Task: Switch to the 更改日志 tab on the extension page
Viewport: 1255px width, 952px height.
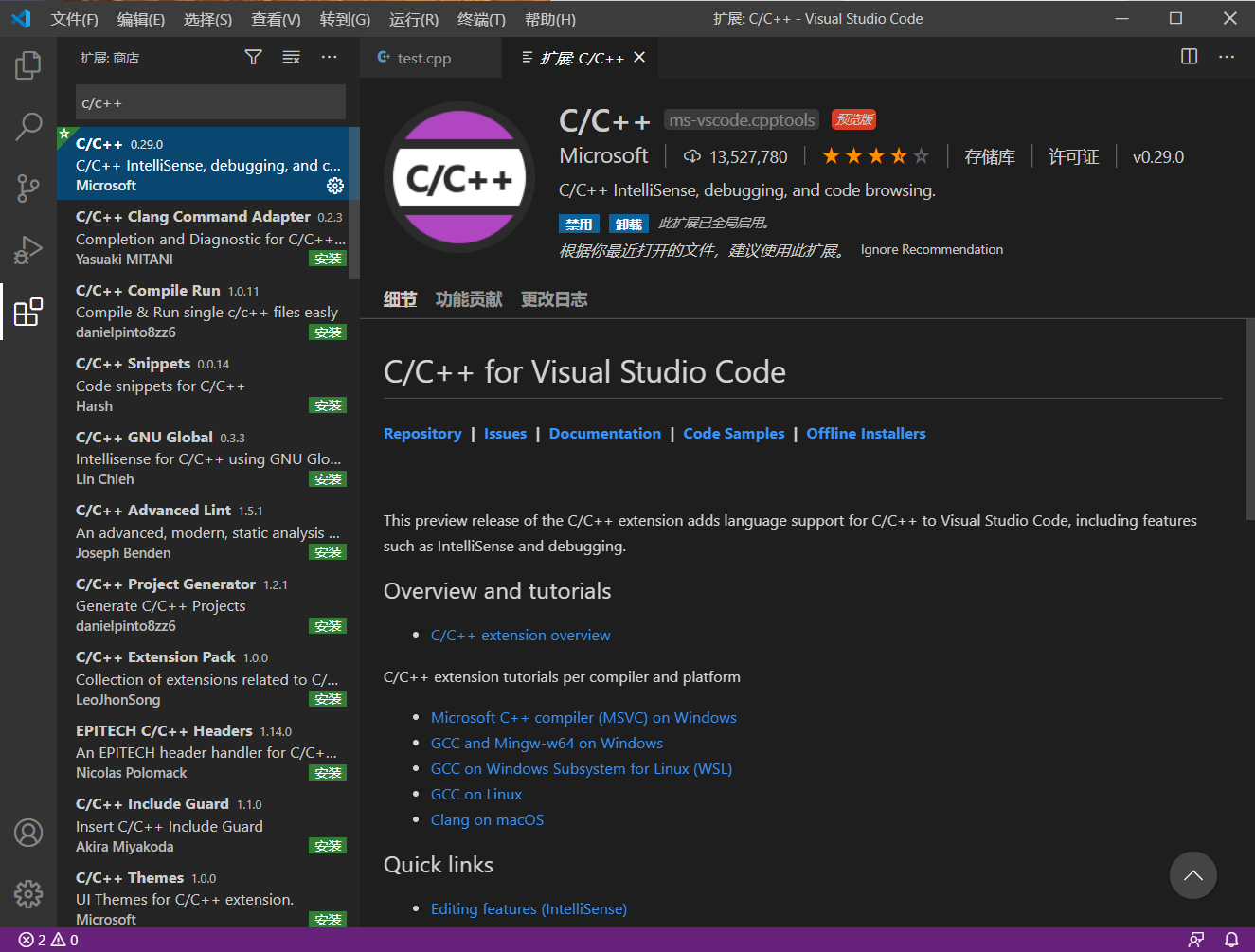Action: [x=553, y=297]
